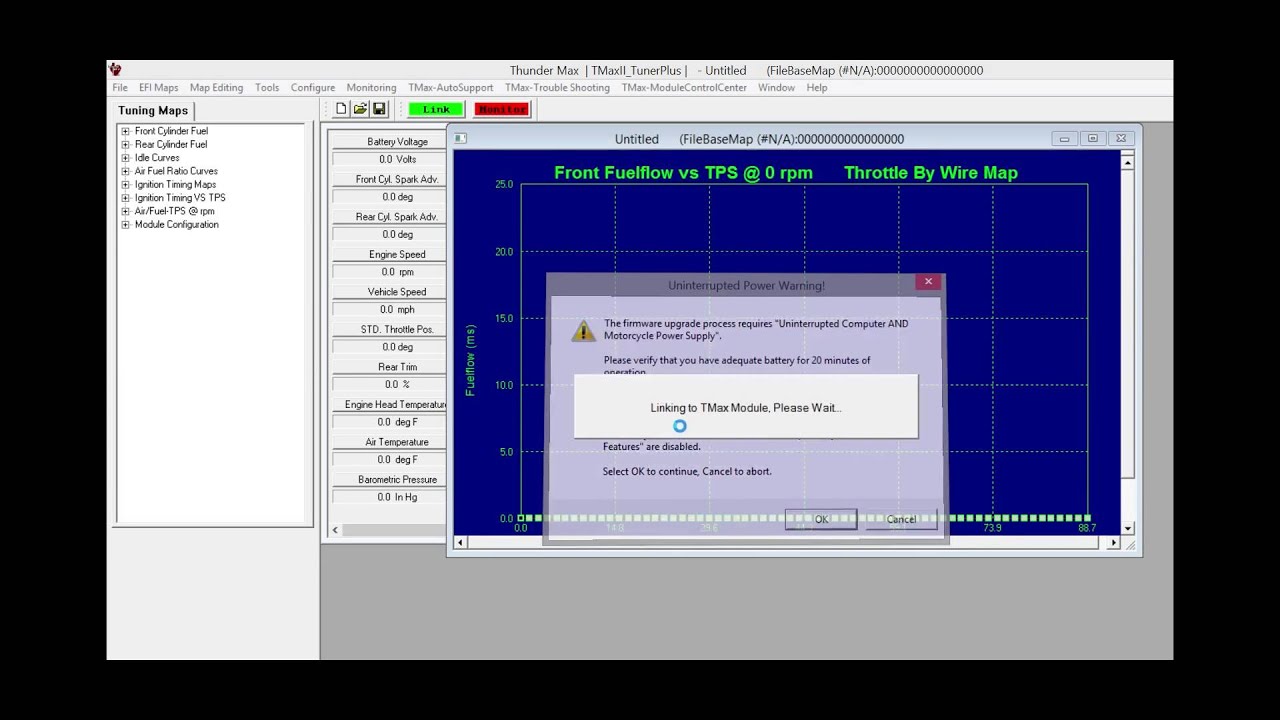This screenshot has height=720, width=1280.
Task: Open the Tools menu
Action: click(x=267, y=88)
